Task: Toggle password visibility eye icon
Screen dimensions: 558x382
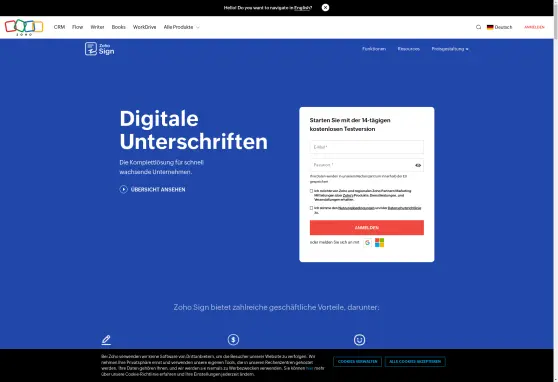Action: pyautogui.click(x=418, y=165)
